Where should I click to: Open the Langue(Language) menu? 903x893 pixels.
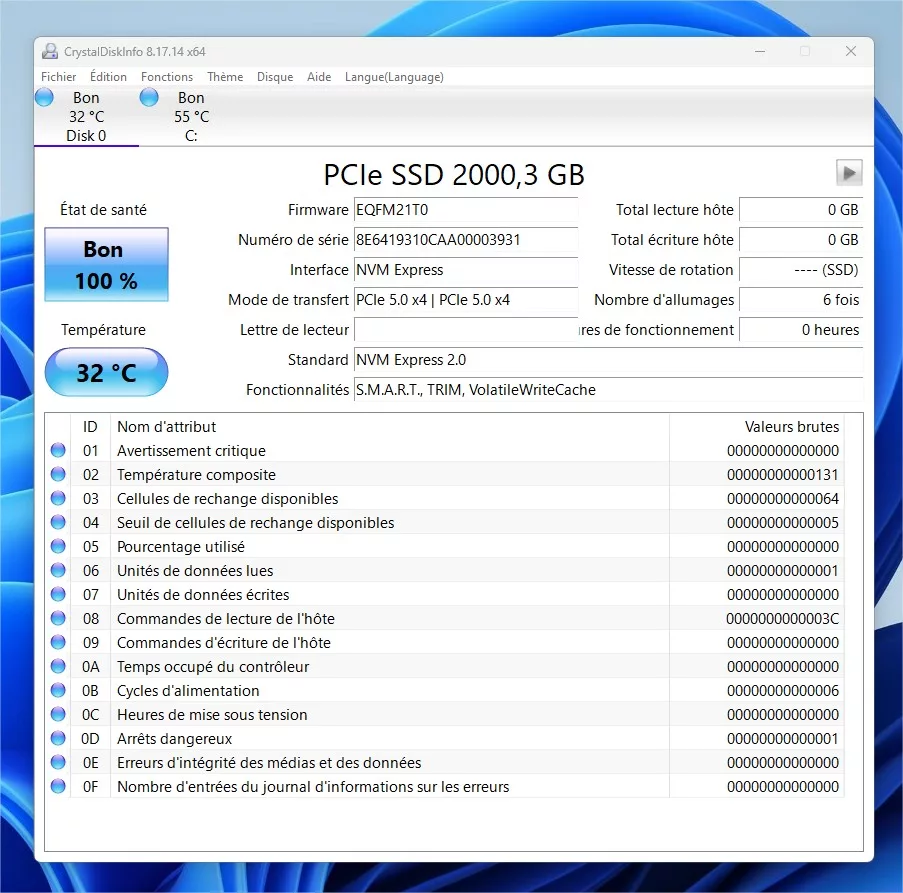click(x=394, y=77)
